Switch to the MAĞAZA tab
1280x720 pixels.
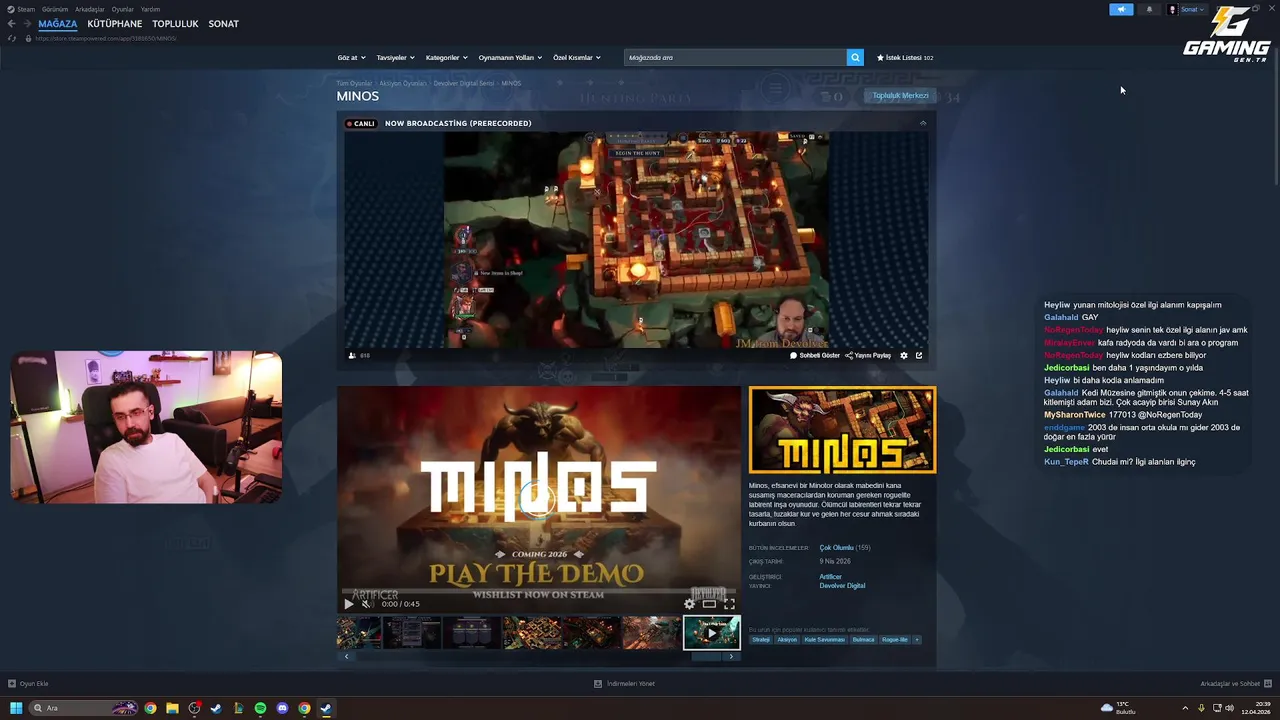[58, 23]
